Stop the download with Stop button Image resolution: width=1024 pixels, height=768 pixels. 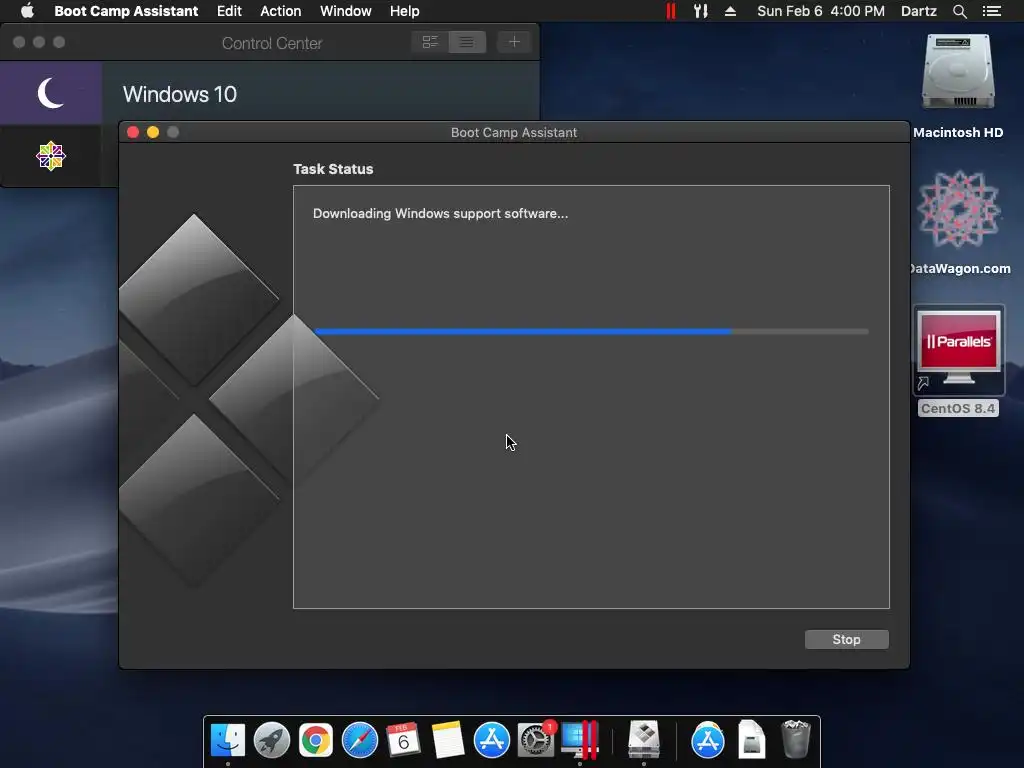[846, 639]
